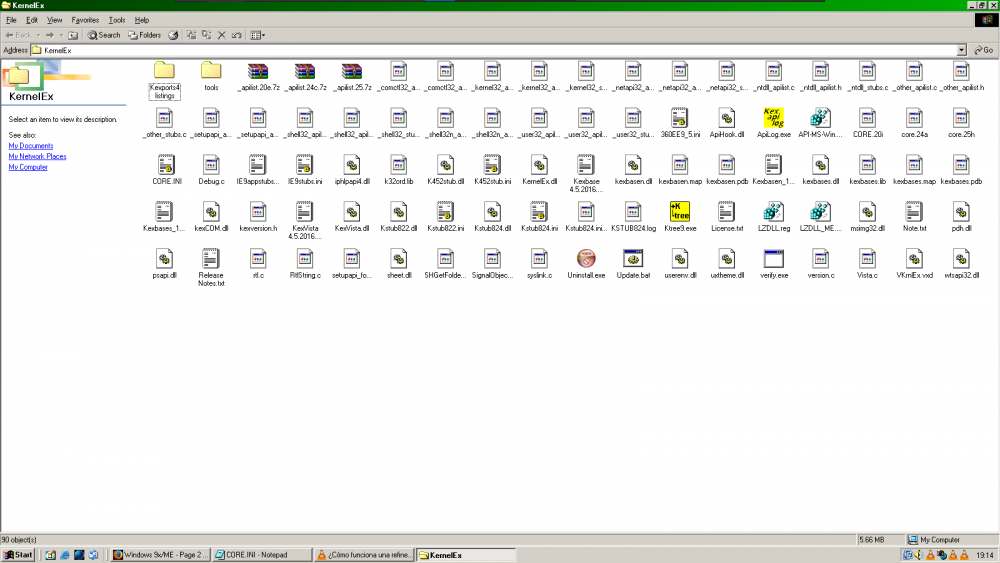Viewport: 1000px width, 563px height.
Task: Run Uninstall.exe
Action: [x=586, y=258]
